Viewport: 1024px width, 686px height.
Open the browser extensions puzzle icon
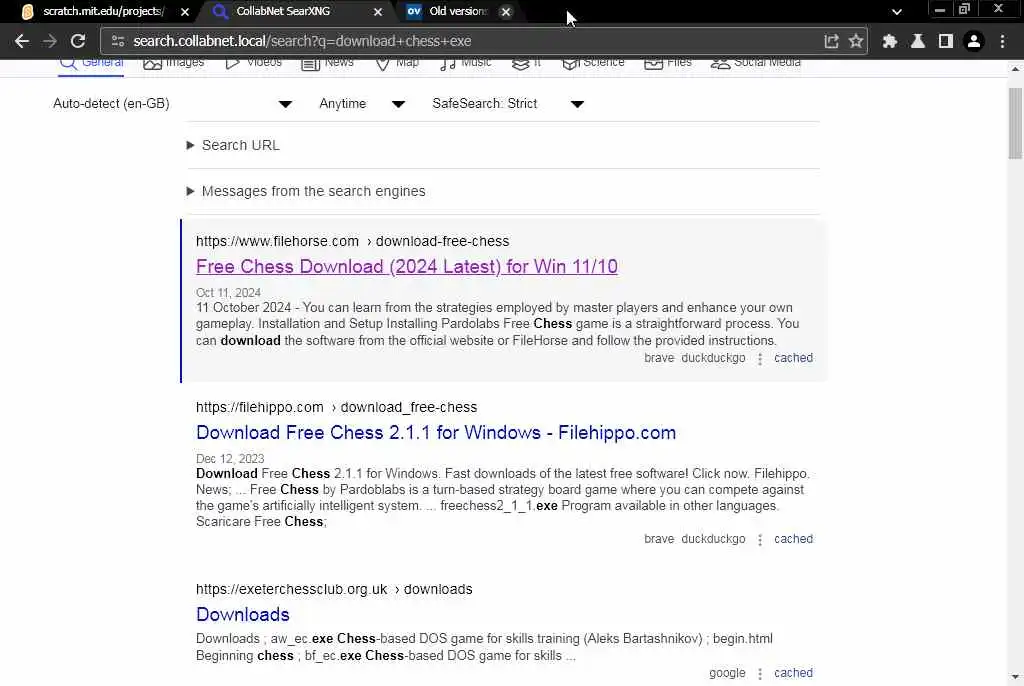coord(889,41)
